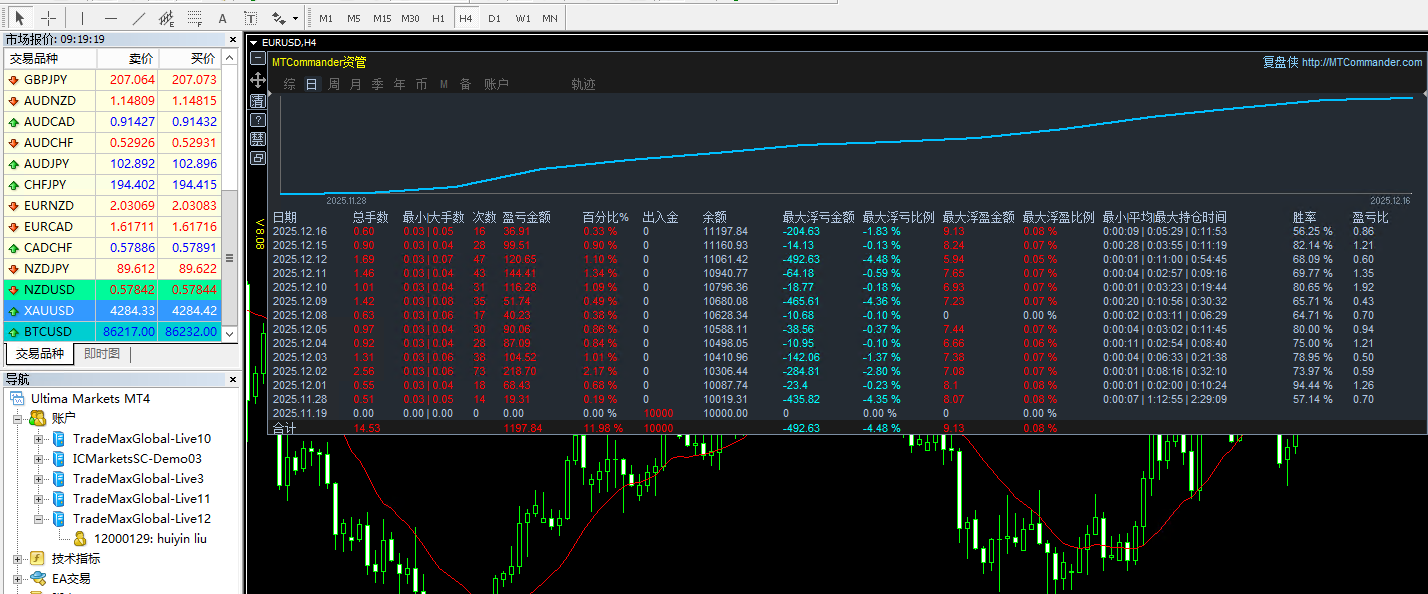Open the http://MTCommander.com link
This screenshot has height=594, width=1428.
point(1362,62)
